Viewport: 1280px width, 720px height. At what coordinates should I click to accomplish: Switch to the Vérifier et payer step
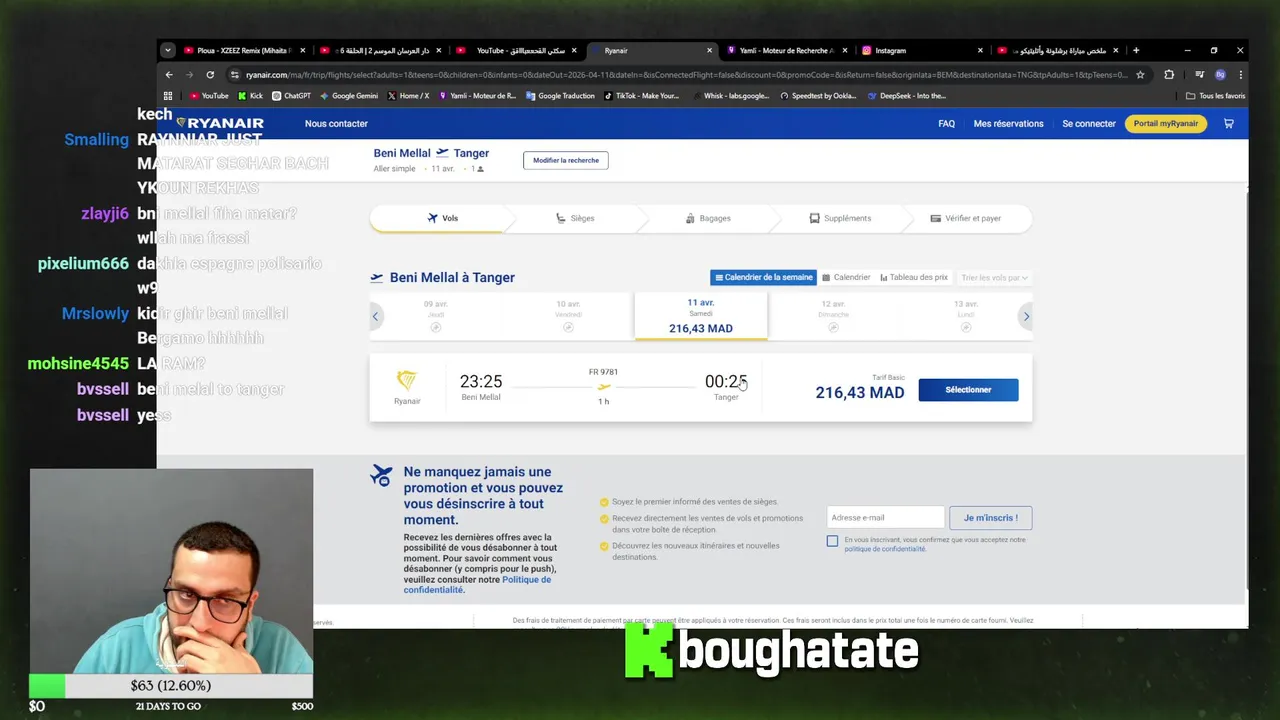point(966,218)
